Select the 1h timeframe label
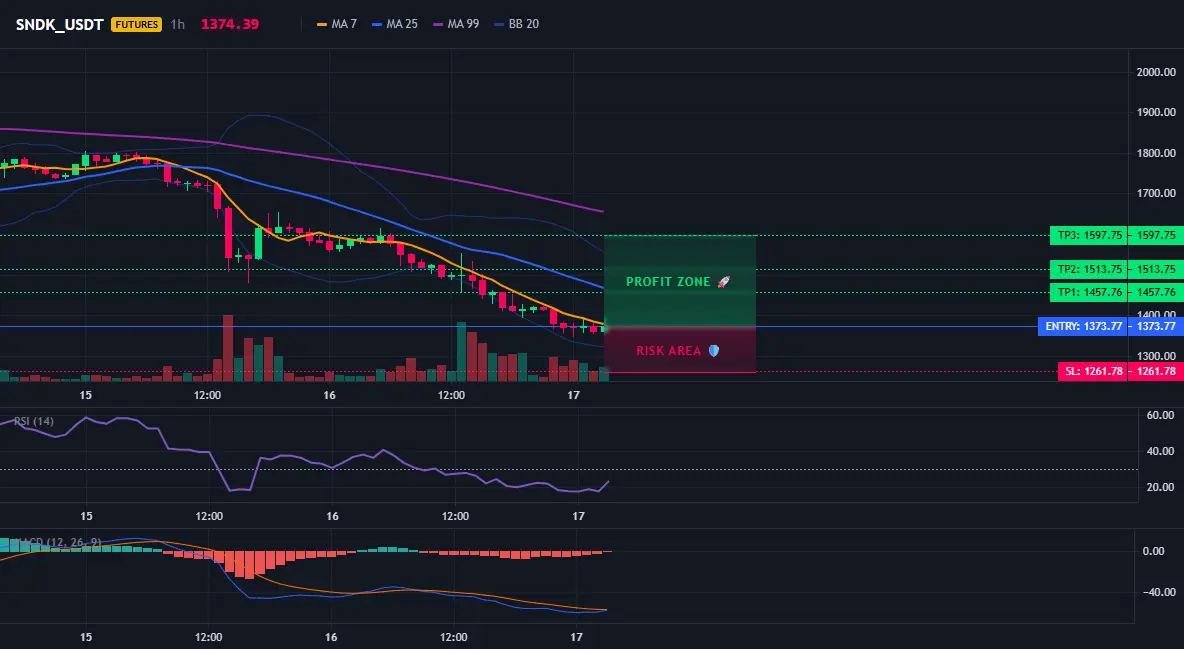 pyautogui.click(x=177, y=24)
